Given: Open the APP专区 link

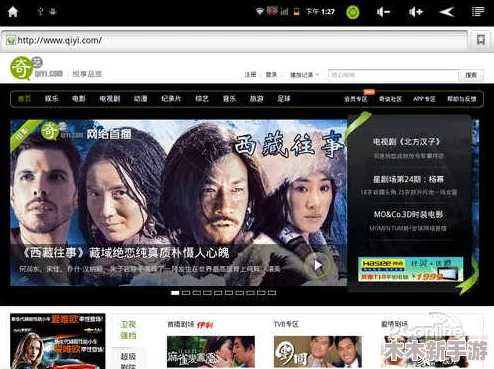Looking at the screenshot, I should (424, 99).
